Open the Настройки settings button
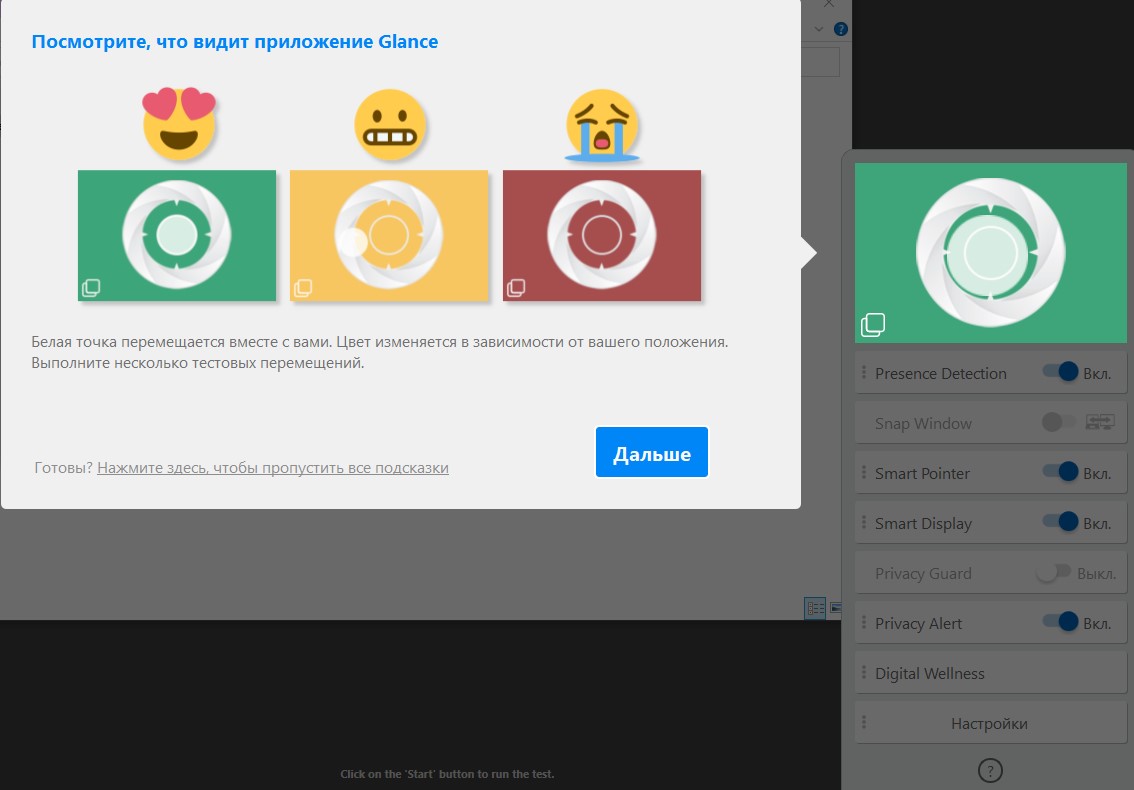 tap(990, 723)
